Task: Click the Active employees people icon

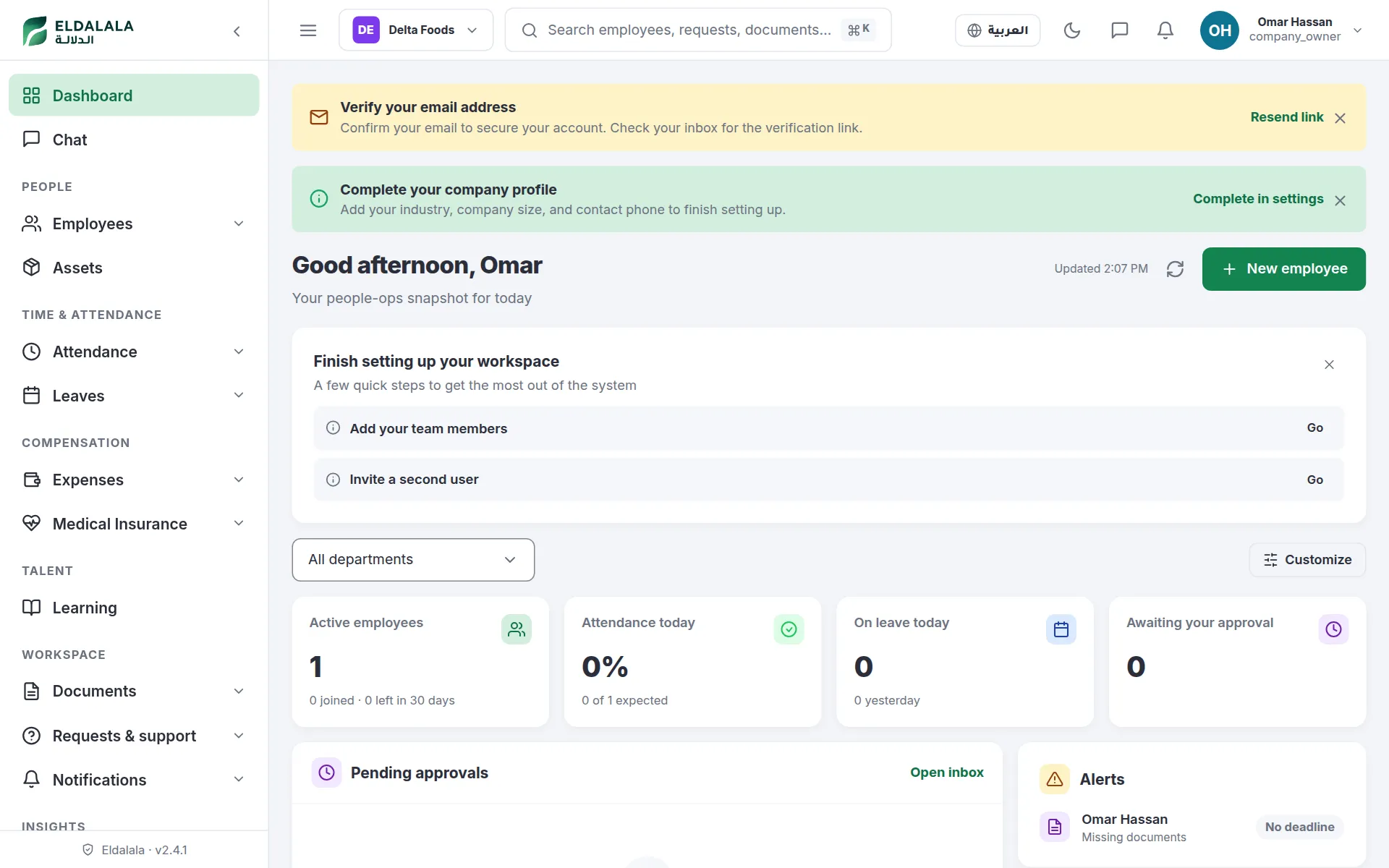Action: point(517,629)
